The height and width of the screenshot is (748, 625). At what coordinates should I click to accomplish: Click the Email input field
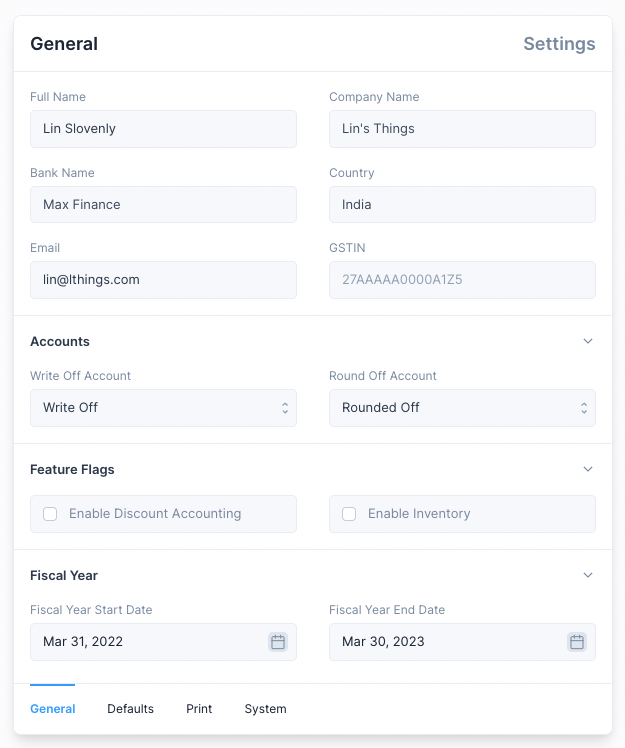(x=163, y=280)
